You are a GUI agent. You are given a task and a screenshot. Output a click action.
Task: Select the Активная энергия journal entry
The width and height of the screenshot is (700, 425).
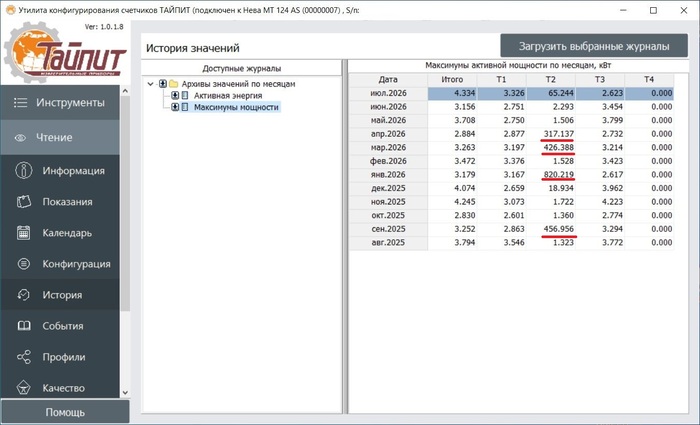point(228,96)
